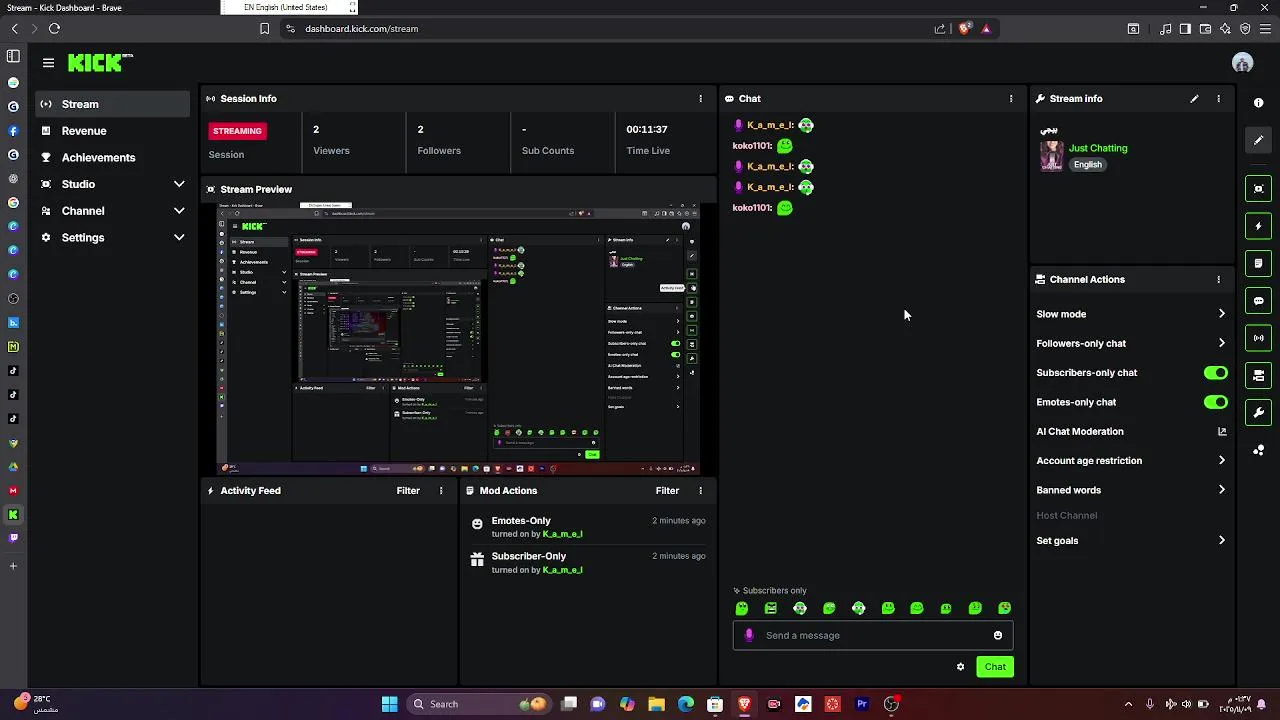Open Session Info three-dot menu

pyautogui.click(x=700, y=99)
